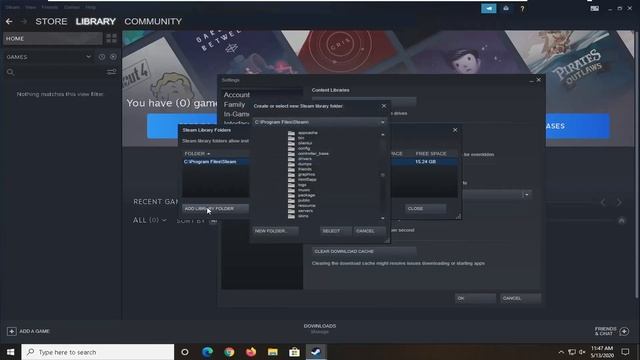Open Google Chrome from taskbar
Screen dimensions: 640x360
point(229,351)
